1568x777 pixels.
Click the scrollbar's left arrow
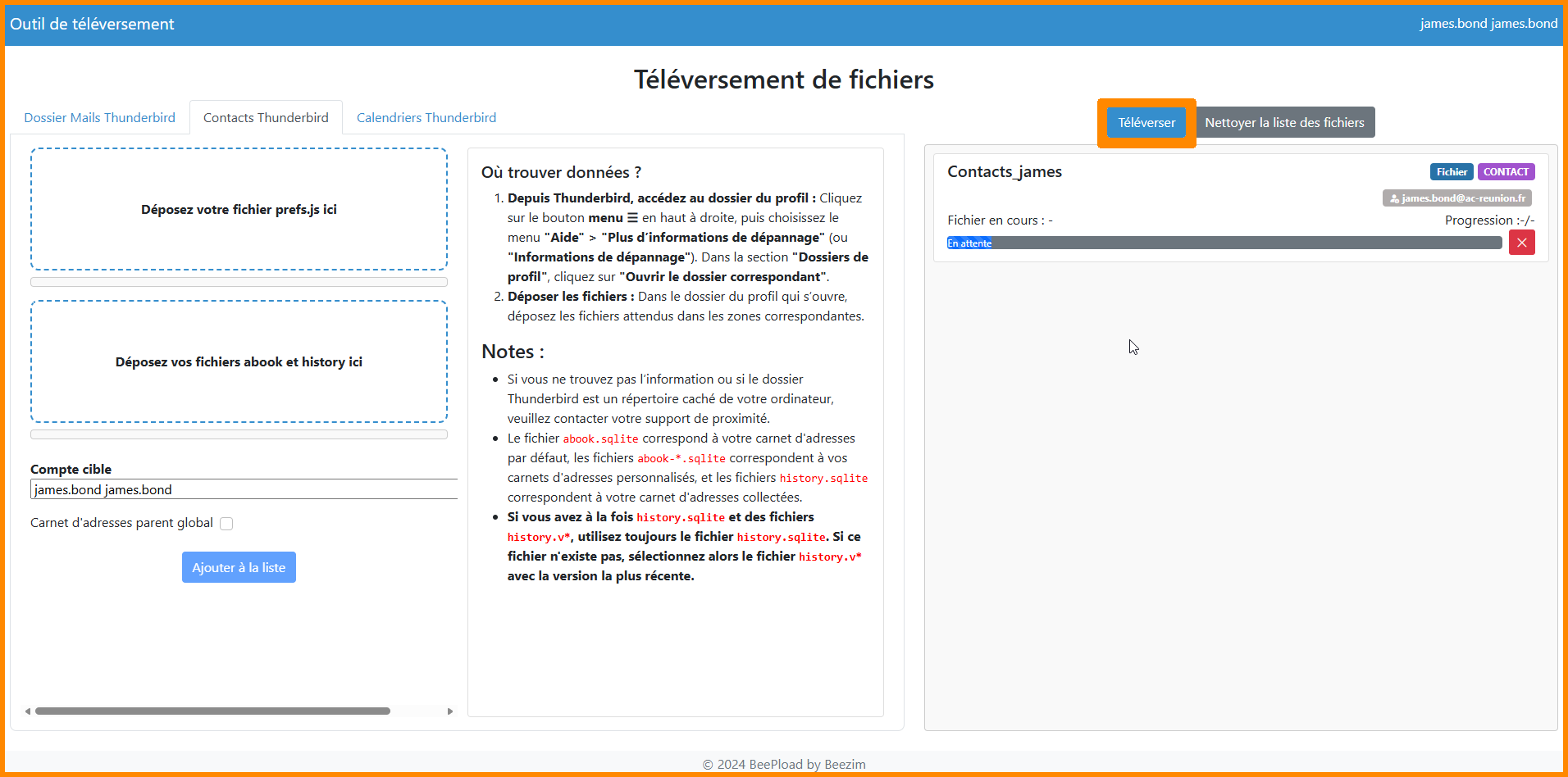click(x=28, y=711)
